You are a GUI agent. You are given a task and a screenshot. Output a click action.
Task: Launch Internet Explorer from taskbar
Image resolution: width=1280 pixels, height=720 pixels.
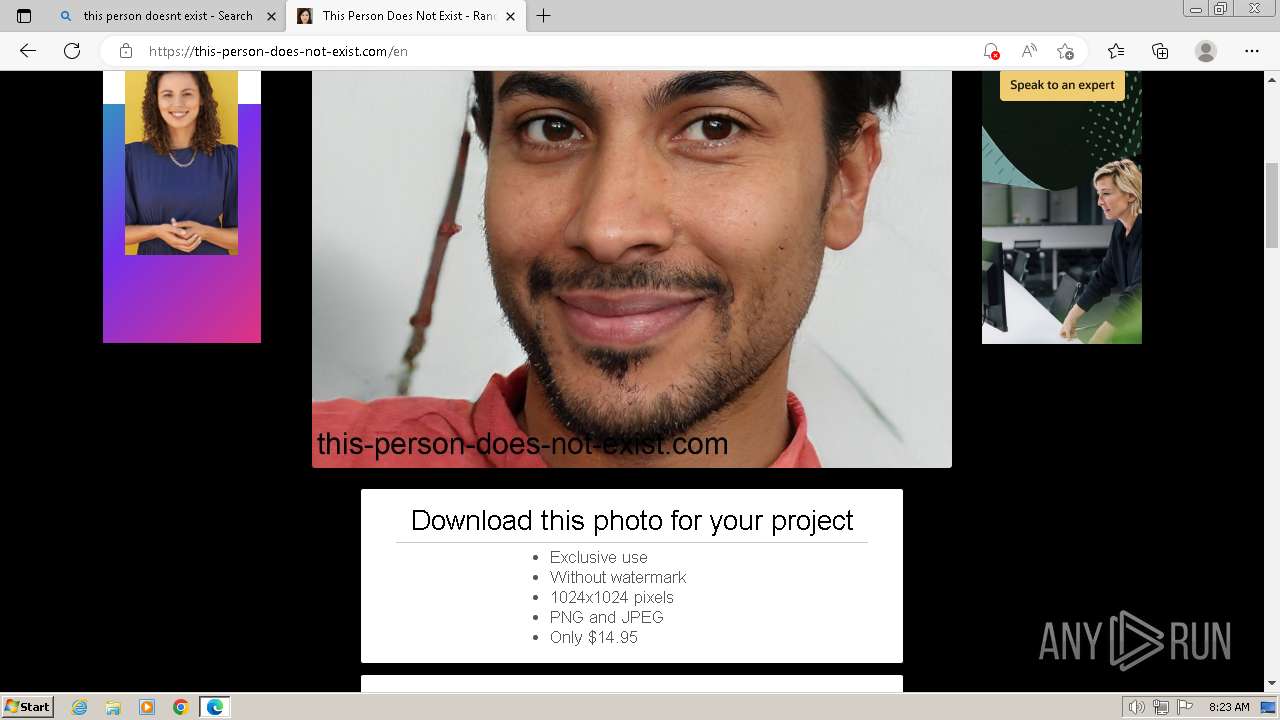coord(80,707)
